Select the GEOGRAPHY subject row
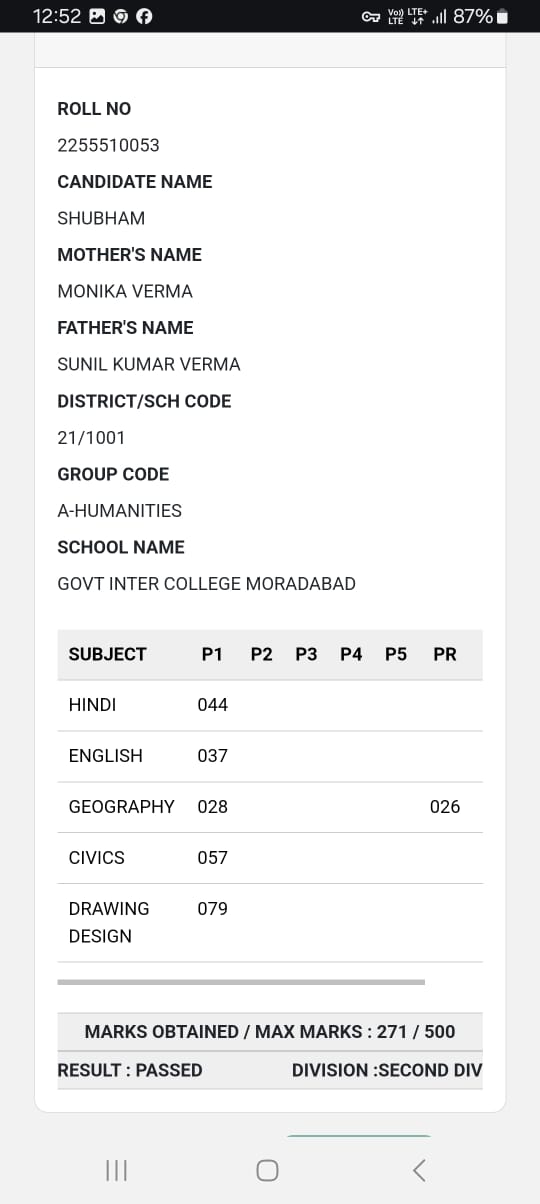540x1204 pixels. tap(270, 807)
